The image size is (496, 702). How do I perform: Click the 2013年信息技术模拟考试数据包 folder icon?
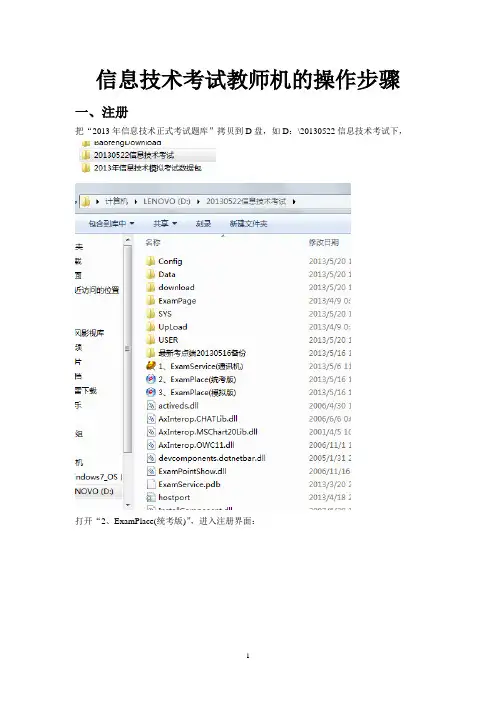[86, 168]
